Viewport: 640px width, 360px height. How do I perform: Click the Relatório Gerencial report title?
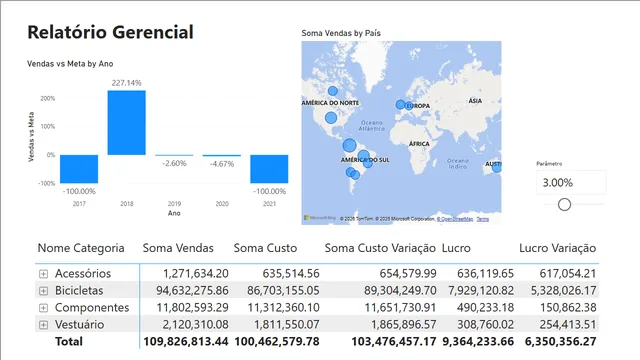point(110,32)
